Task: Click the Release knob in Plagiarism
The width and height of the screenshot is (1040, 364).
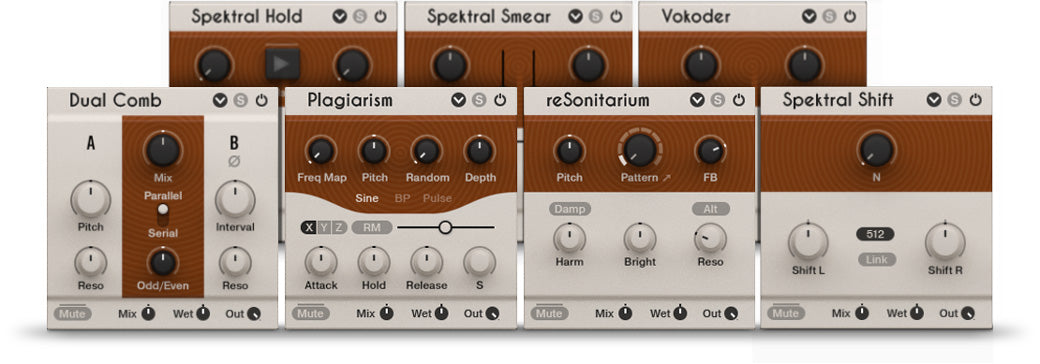Action: coord(426,262)
